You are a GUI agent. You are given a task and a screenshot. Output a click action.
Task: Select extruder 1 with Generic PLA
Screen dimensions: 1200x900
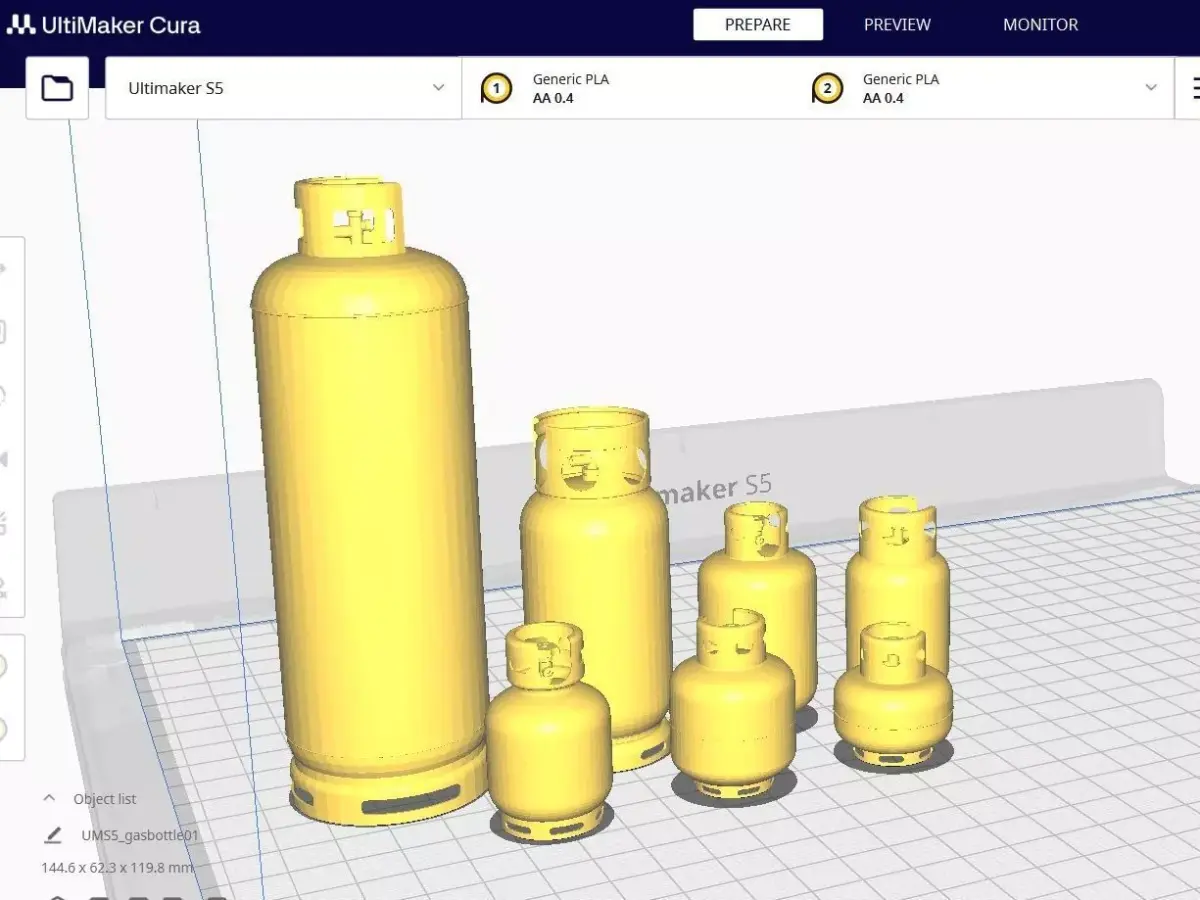click(497, 88)
